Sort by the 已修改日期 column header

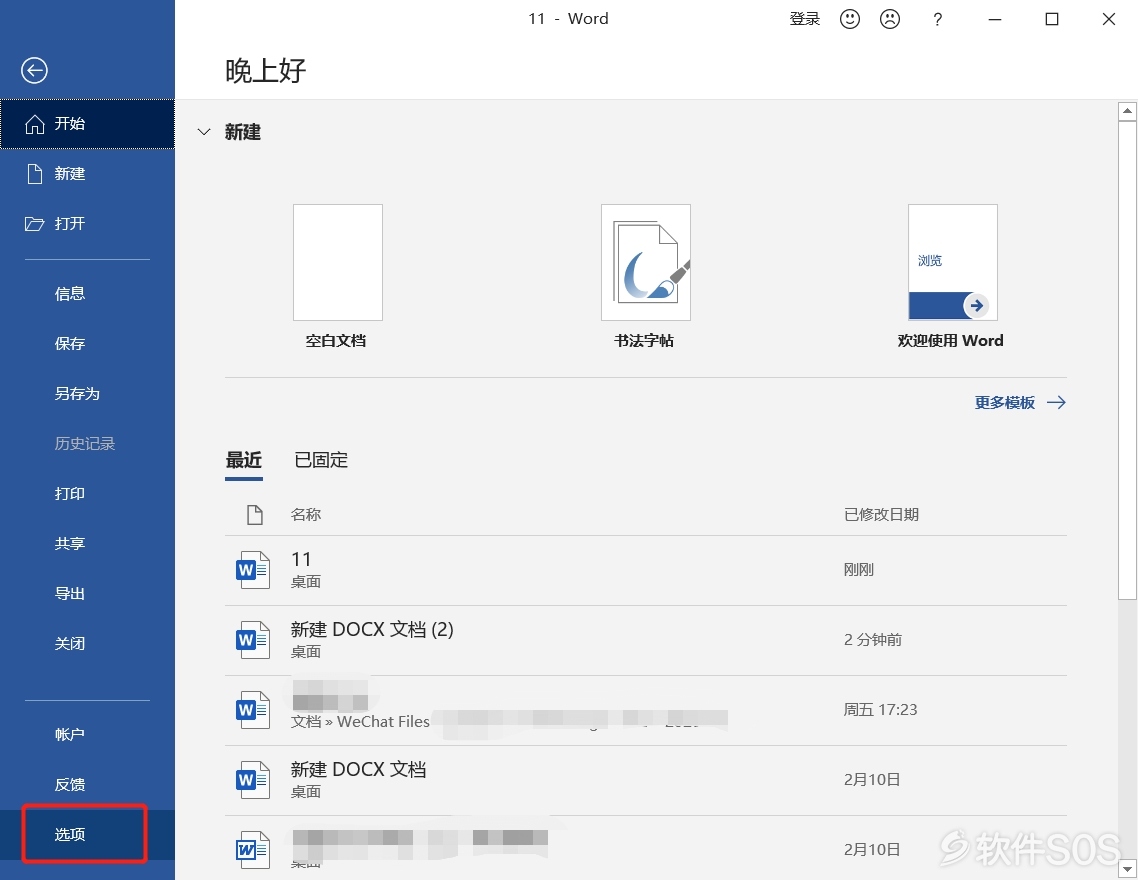[x=882, y=515]
